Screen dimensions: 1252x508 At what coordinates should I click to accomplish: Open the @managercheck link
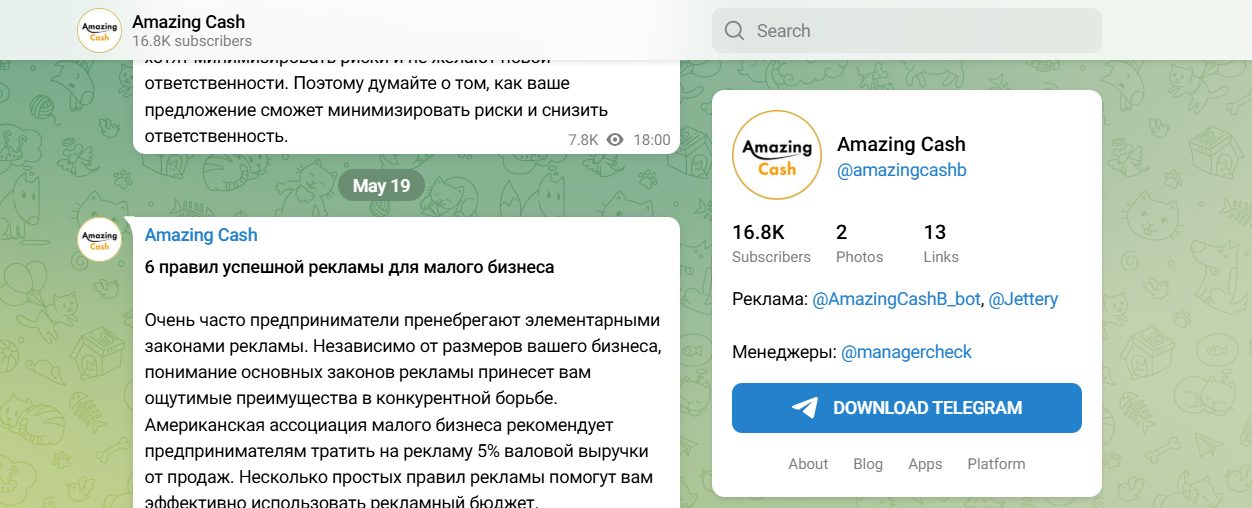click(906, 352)
